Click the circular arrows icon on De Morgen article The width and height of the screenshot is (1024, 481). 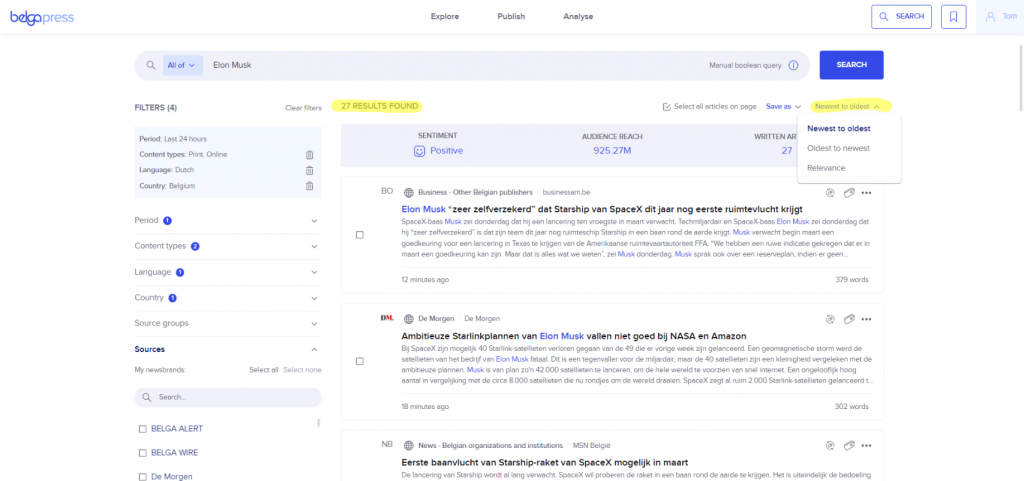[830, 319]
